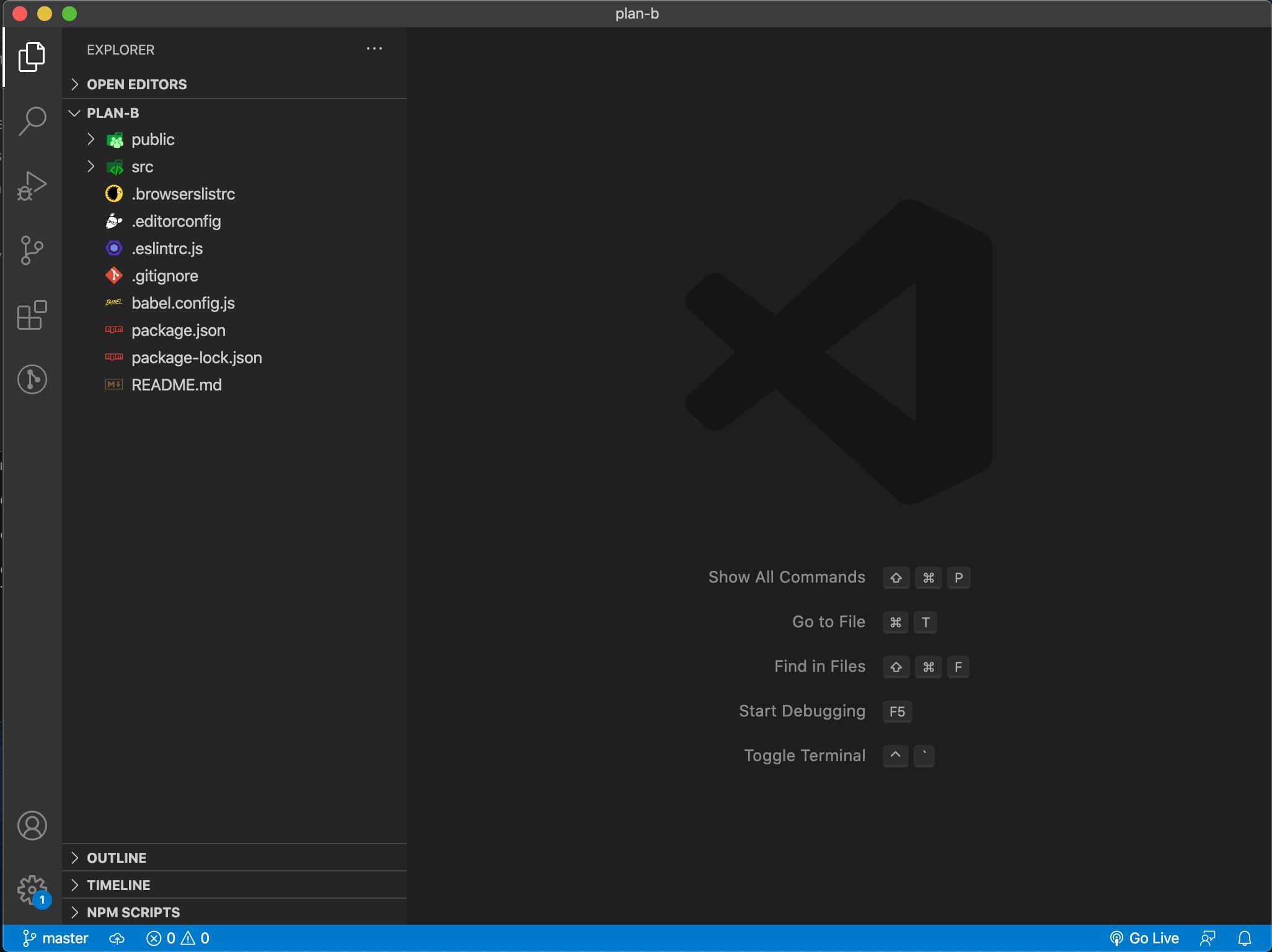Open Explorer more actions ellipsis
Viewport: 1272px width, 952px height.
pyautogui.click(x=374, y=49)
